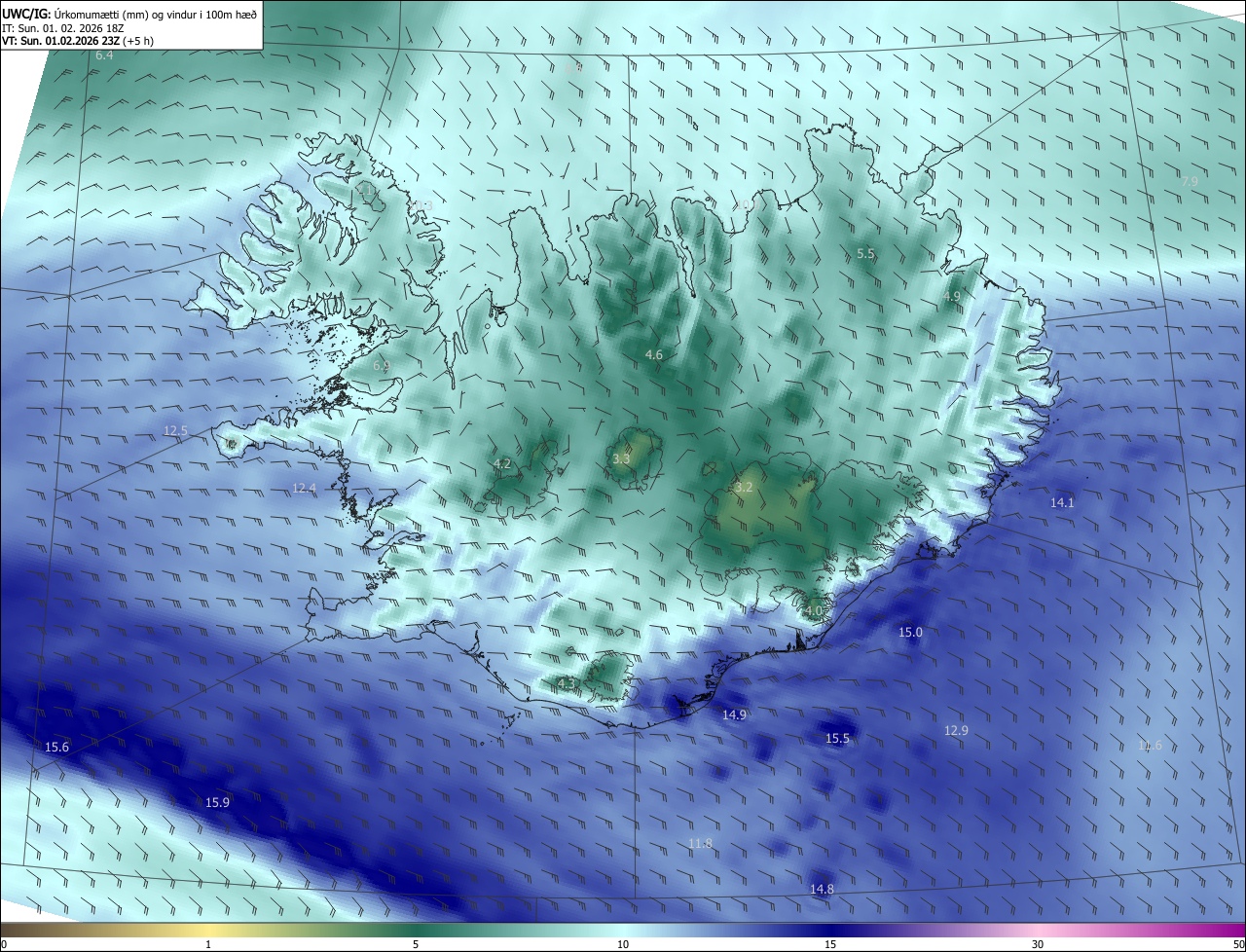Image resolution: width=1246 pixels, height=952 pixels.
Task: Click the 12.5 value label
Action: pos(175,430)
